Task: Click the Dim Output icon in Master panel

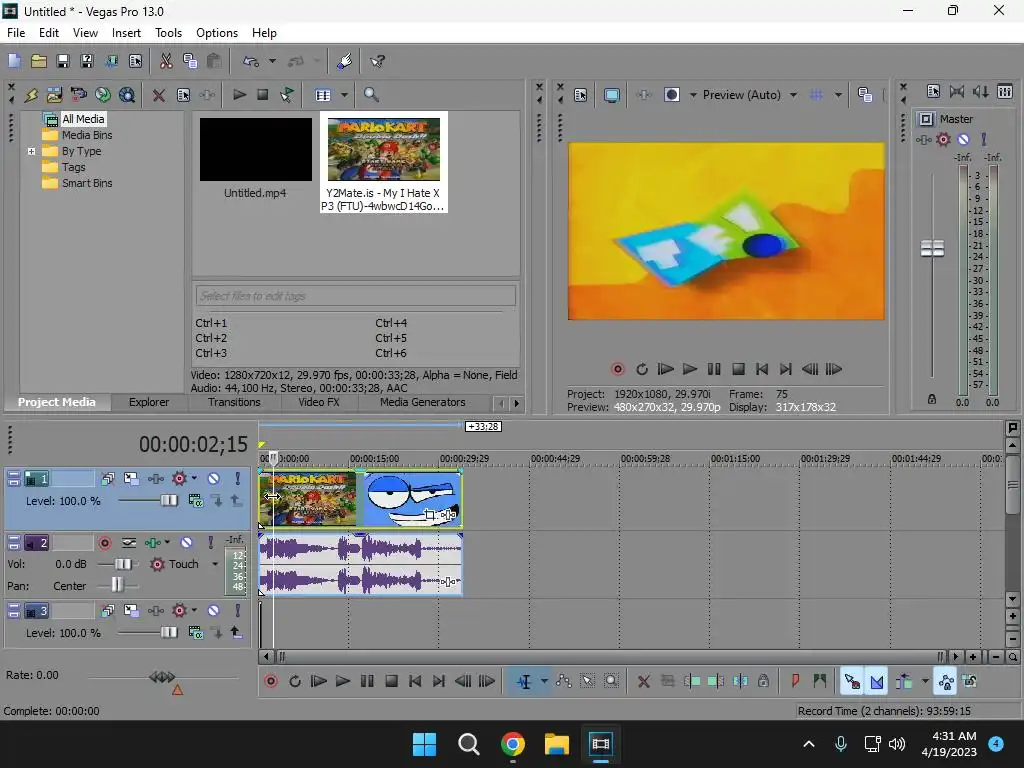Action: (980, 91)
